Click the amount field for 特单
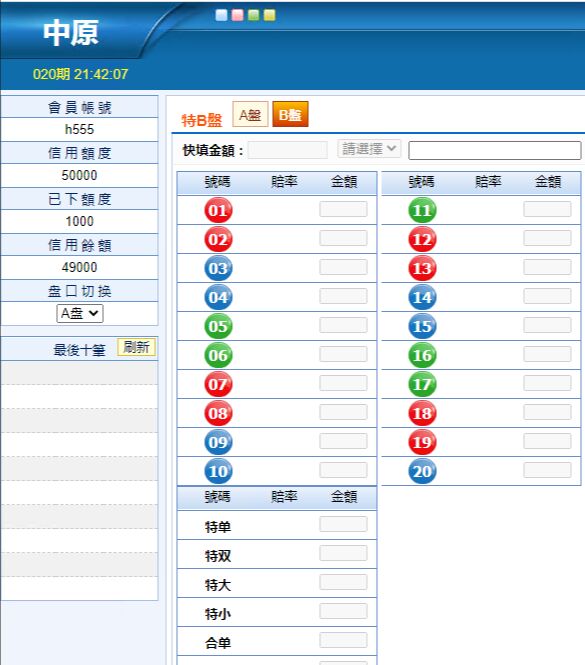Image resolution: width=585 pixels, height=665 pixels. tap(343, 524)
